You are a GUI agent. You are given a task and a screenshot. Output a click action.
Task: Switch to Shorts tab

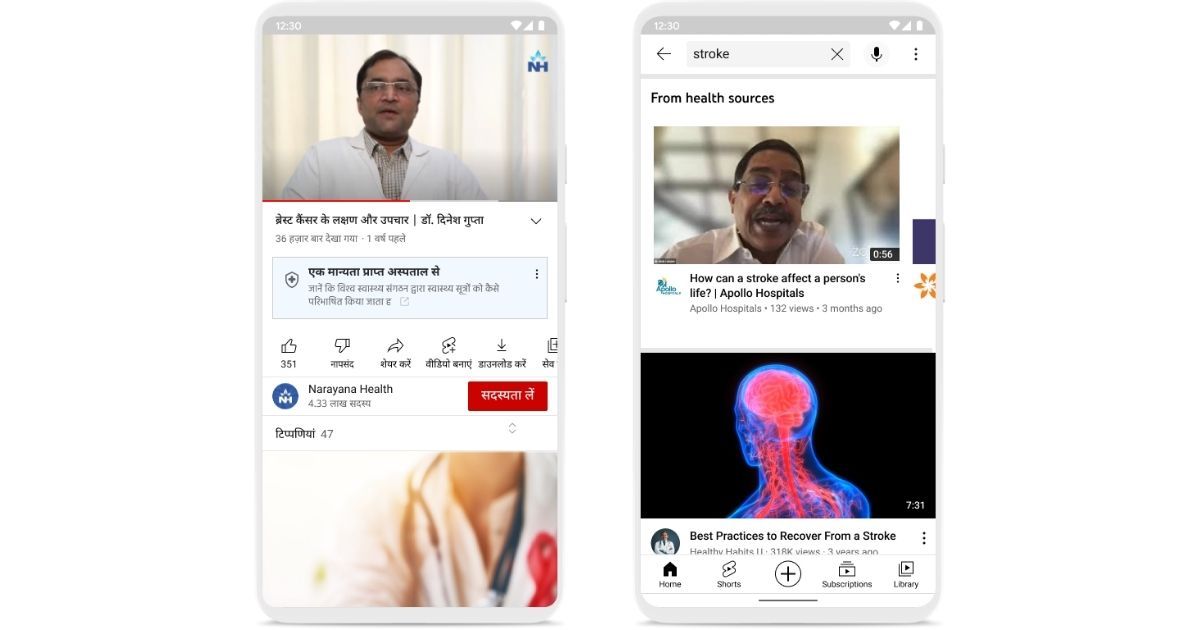729,574
